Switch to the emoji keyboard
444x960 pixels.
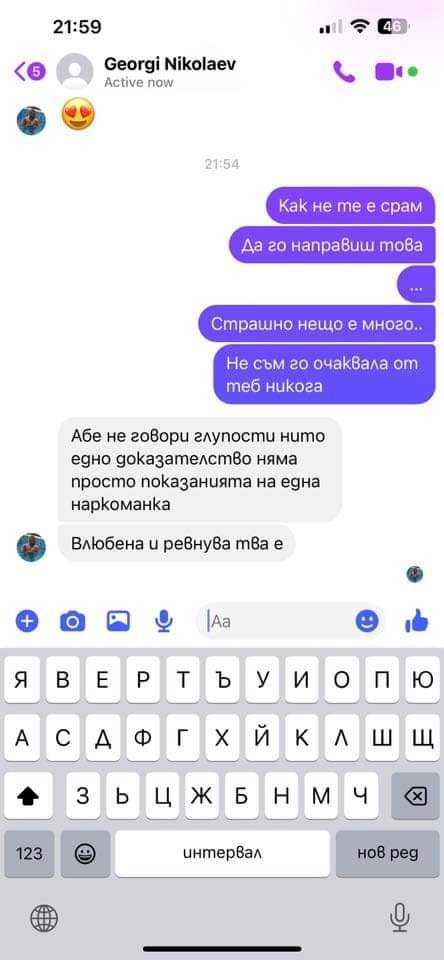point(85,853)
